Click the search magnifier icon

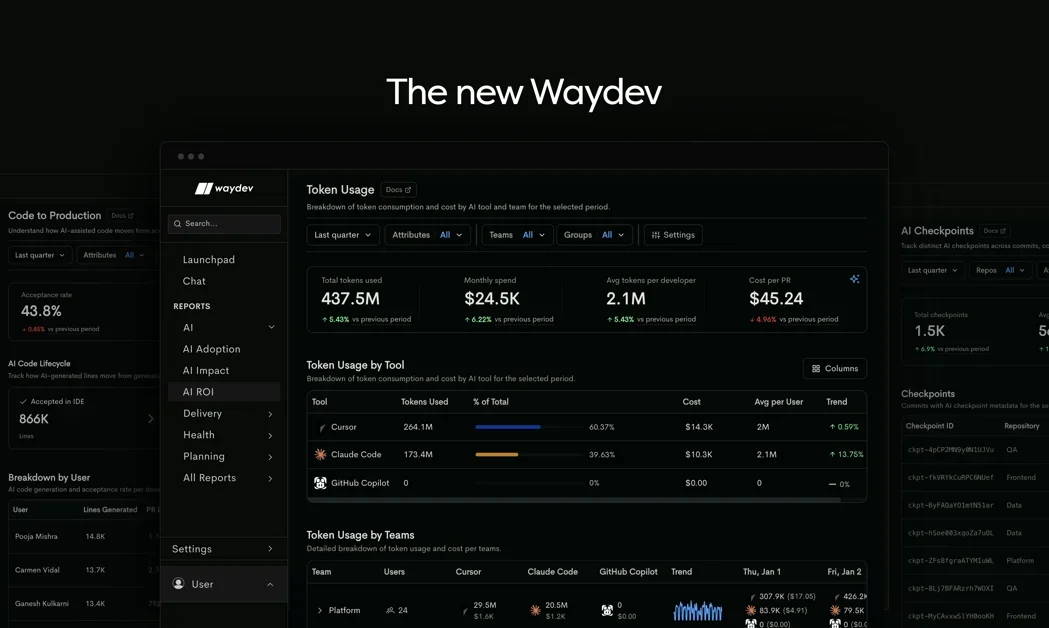tap(177, 224)
